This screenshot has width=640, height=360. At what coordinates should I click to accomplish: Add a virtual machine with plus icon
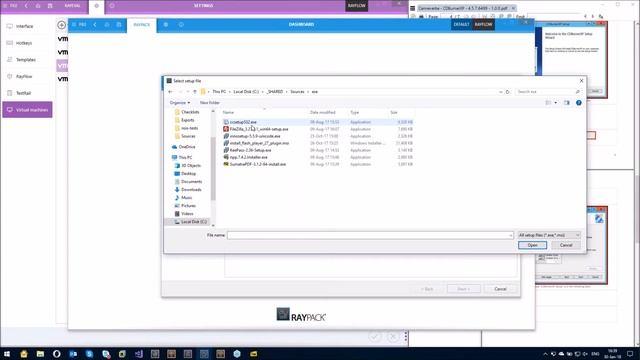click(61, 25)
